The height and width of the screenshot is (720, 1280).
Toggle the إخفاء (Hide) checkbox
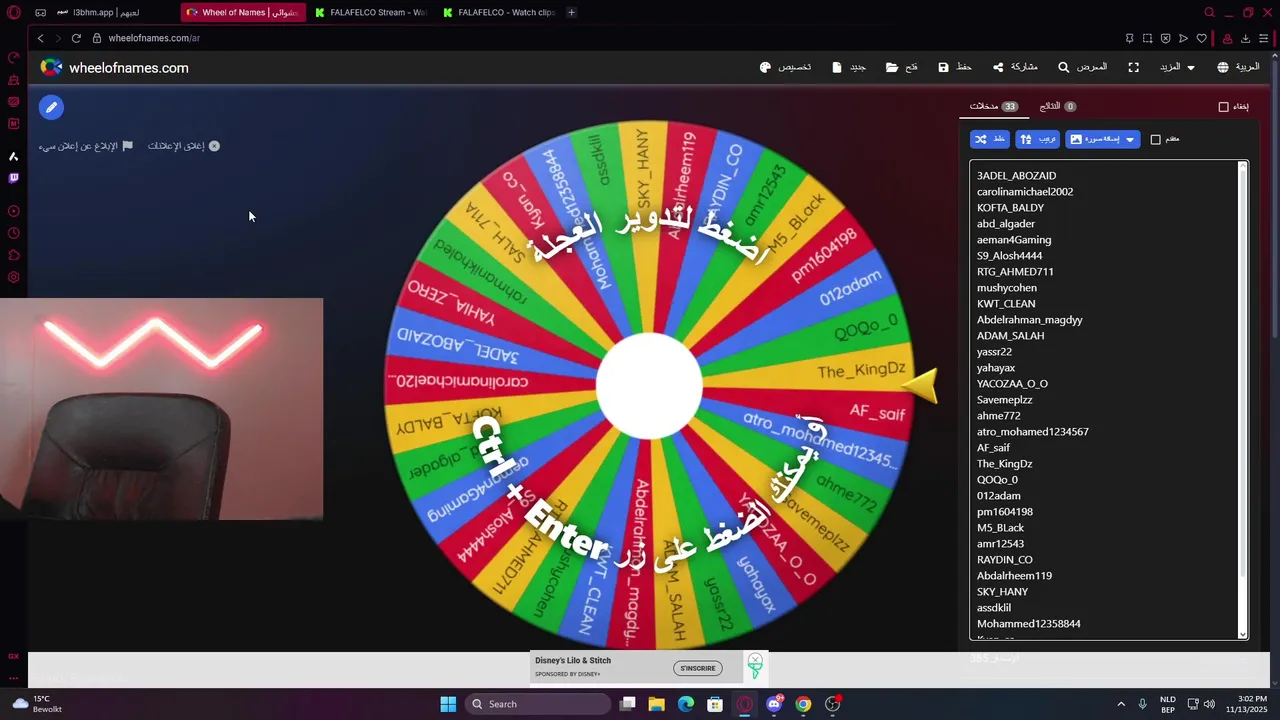[1223, 106]
